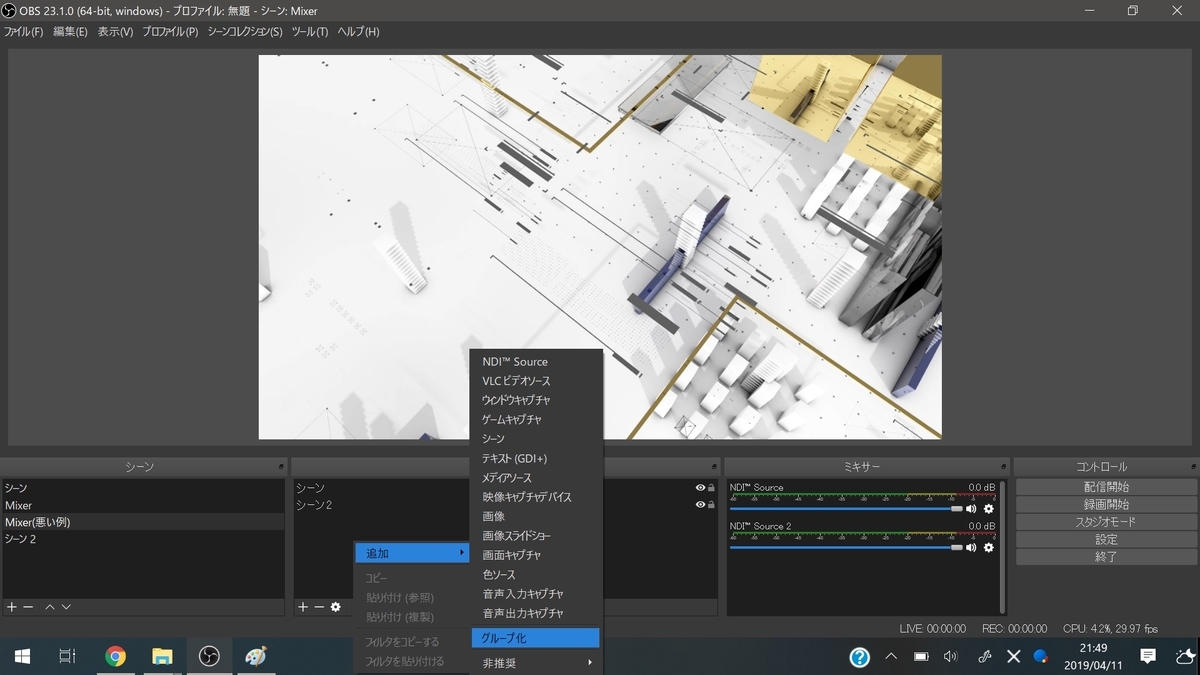
Task: Undock the ミキサー panel
Action: tap(1003, 467)
